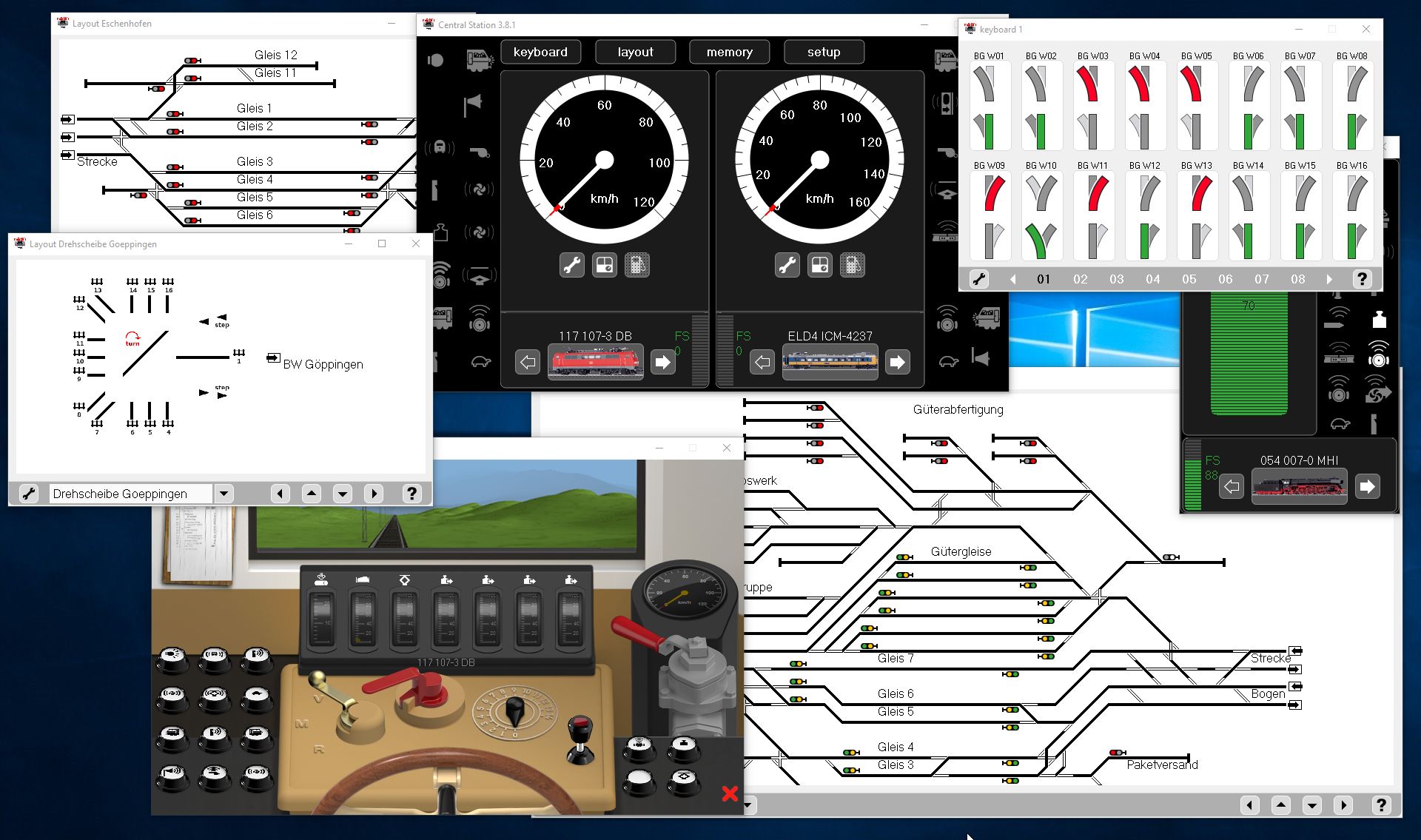Open the memory tab in Central Station
Screen dimensions: 1421x840
click(x=730, y=52)
